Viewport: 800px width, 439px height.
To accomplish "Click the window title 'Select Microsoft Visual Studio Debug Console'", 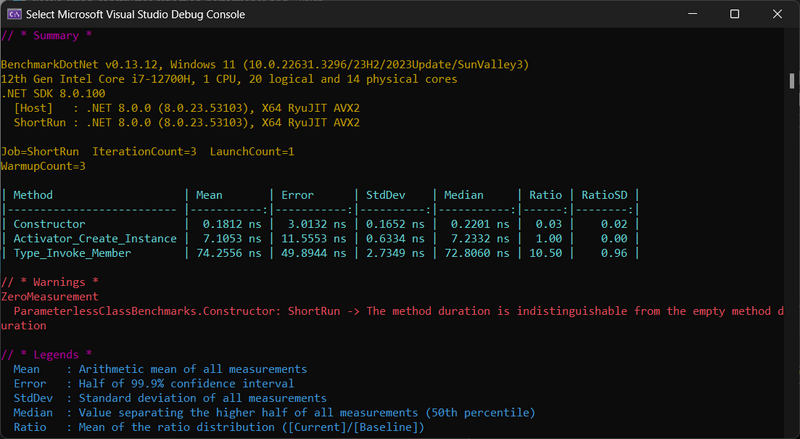I will pyautogui.click(x=135, y=14).
